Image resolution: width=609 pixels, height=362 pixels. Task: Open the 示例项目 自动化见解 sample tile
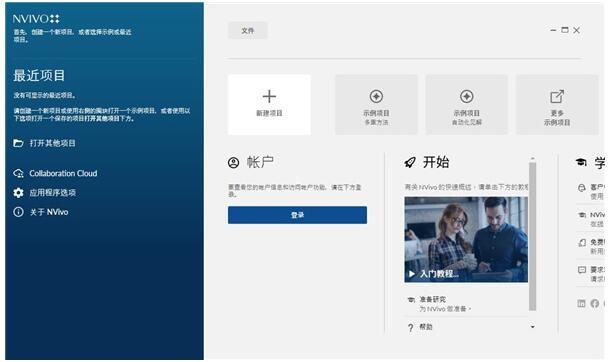[x=466, y=104]
